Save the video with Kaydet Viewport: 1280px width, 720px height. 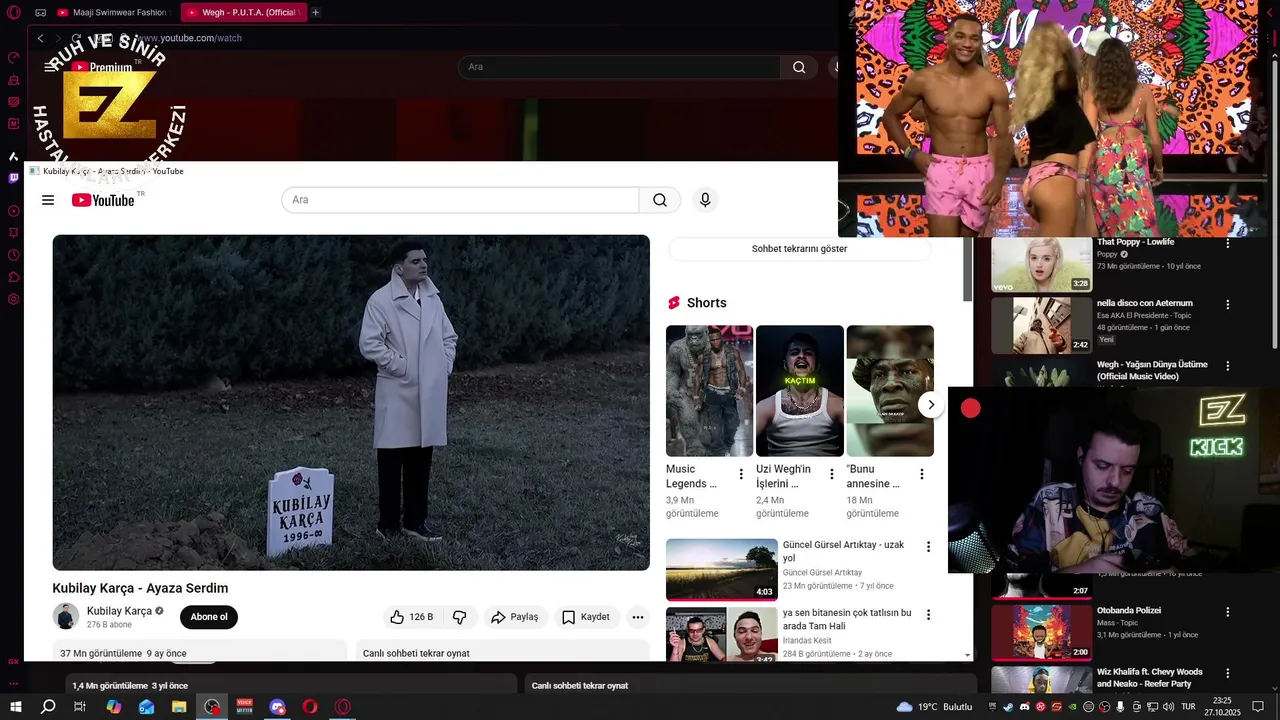click(586, 617)
